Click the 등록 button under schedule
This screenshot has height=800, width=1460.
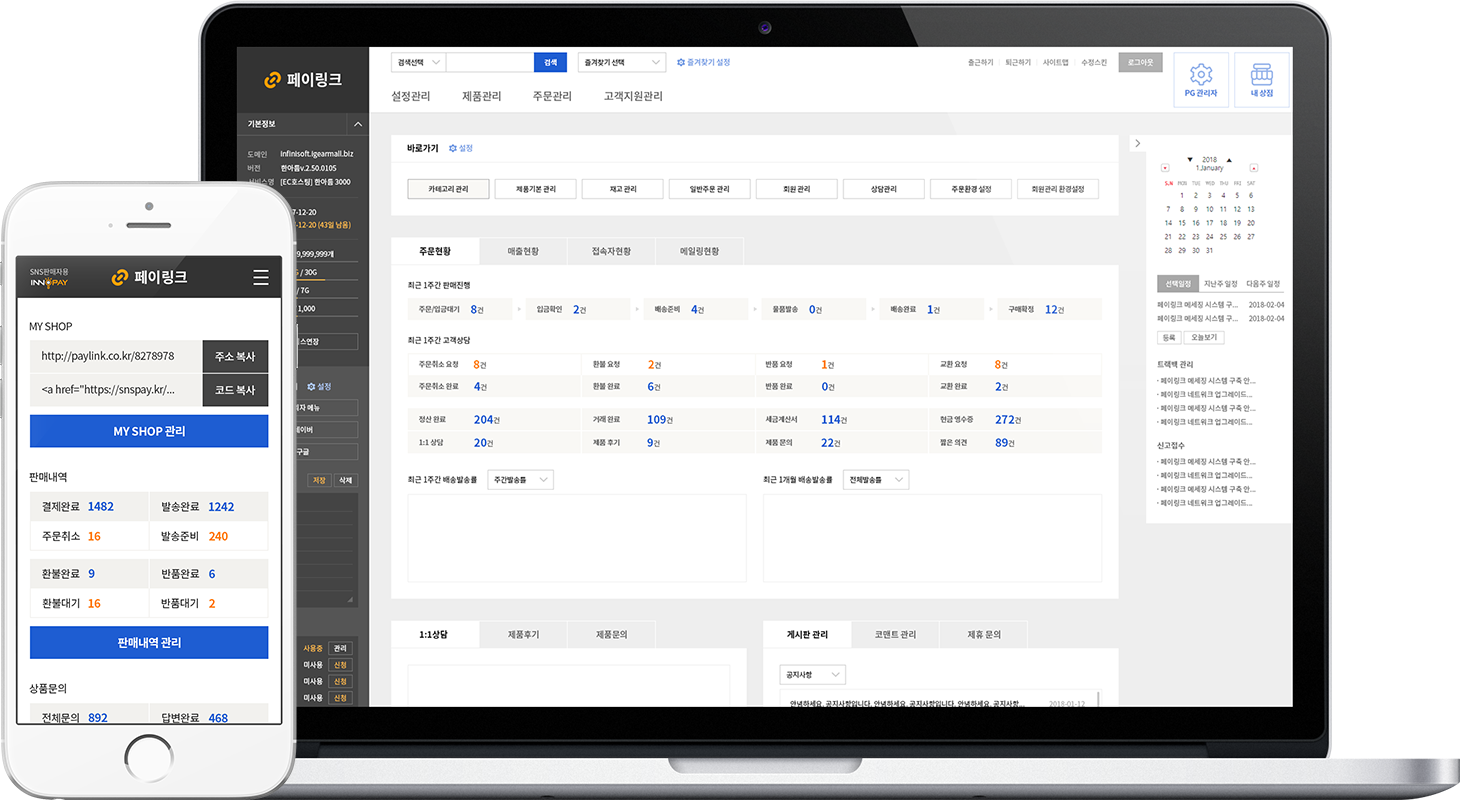click(x=1169, y=337)
